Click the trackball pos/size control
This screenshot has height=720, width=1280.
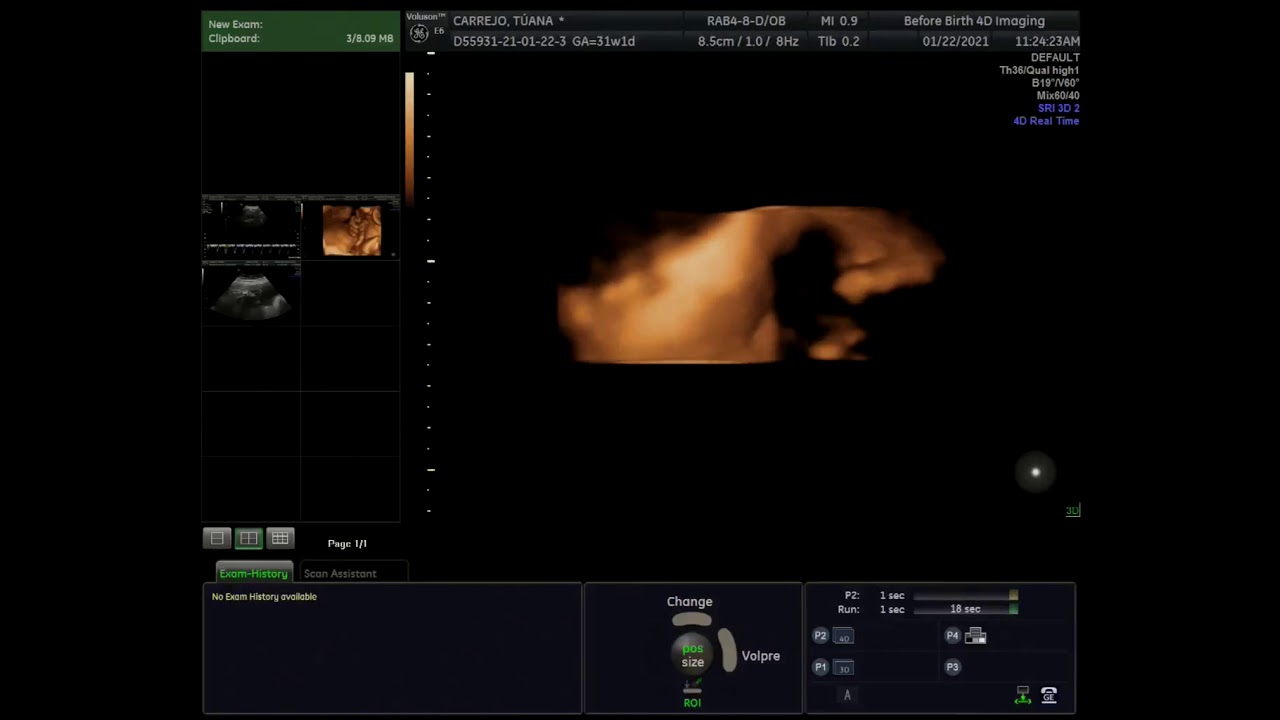(692, 655)
